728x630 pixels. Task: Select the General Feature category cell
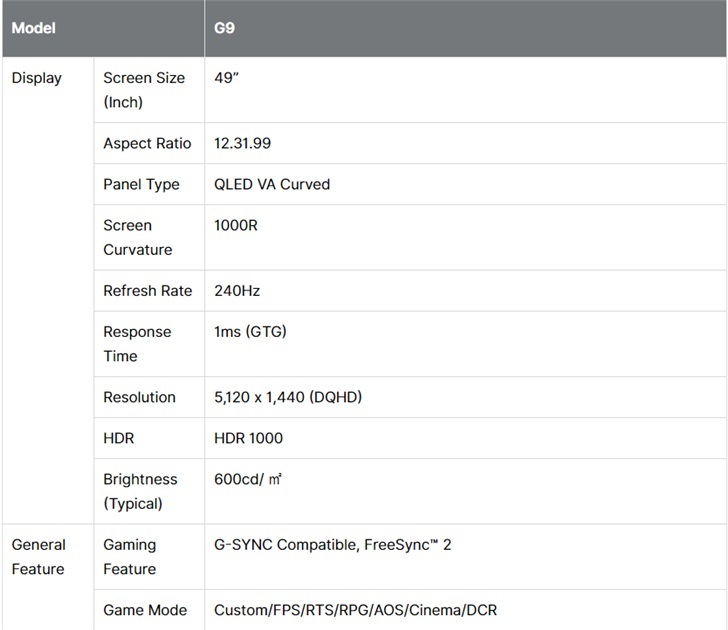click(x=38, y=557)
